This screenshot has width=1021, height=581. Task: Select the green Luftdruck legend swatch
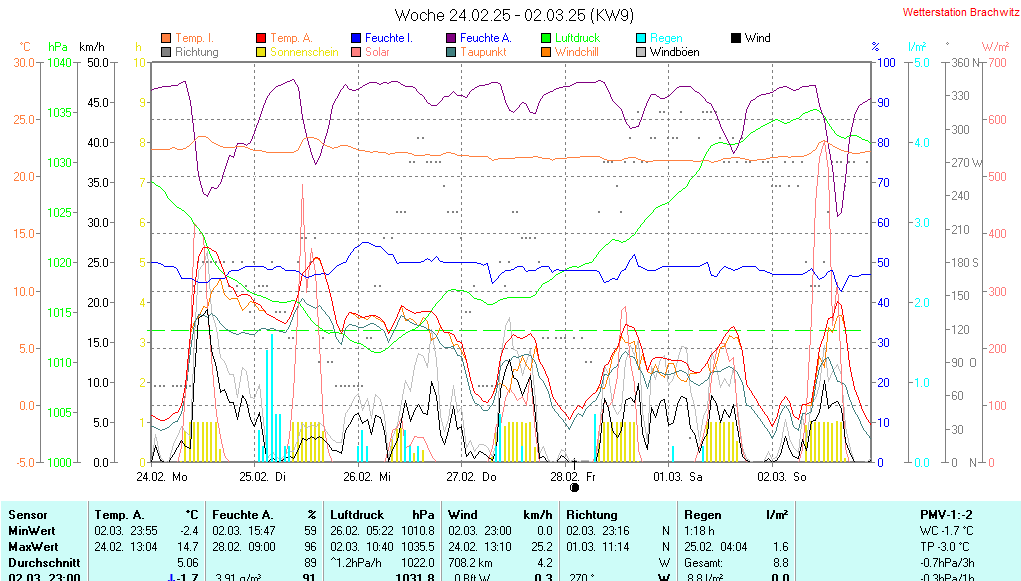pyautogui.click(x=546, y=38)
